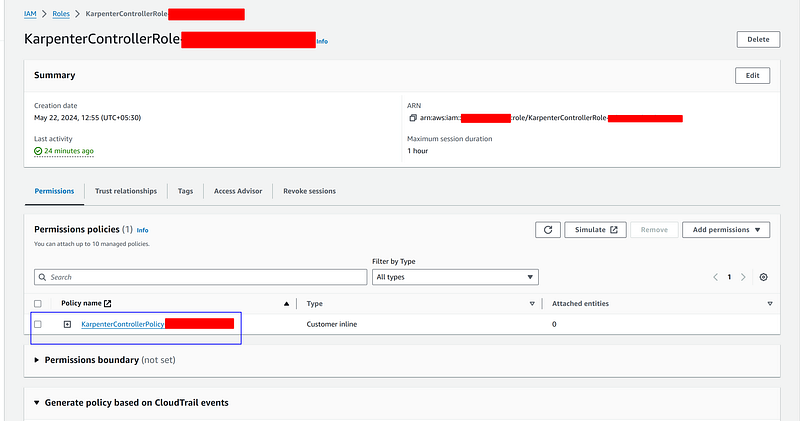
Task: Click page number 1 in pagination
Action: [729, 277]
